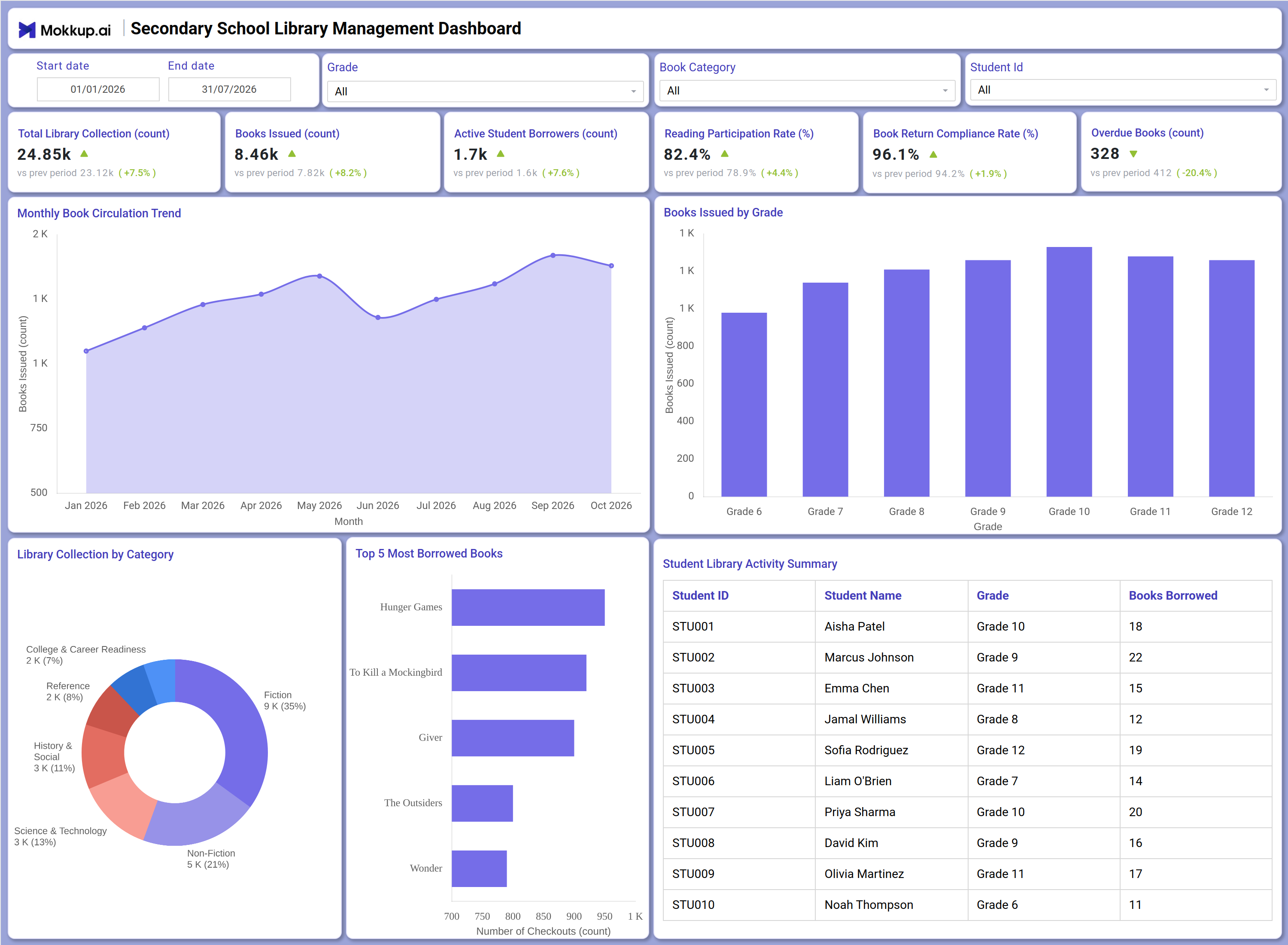Click the Reading Participation Rate (%) title

tap(739, 133)
